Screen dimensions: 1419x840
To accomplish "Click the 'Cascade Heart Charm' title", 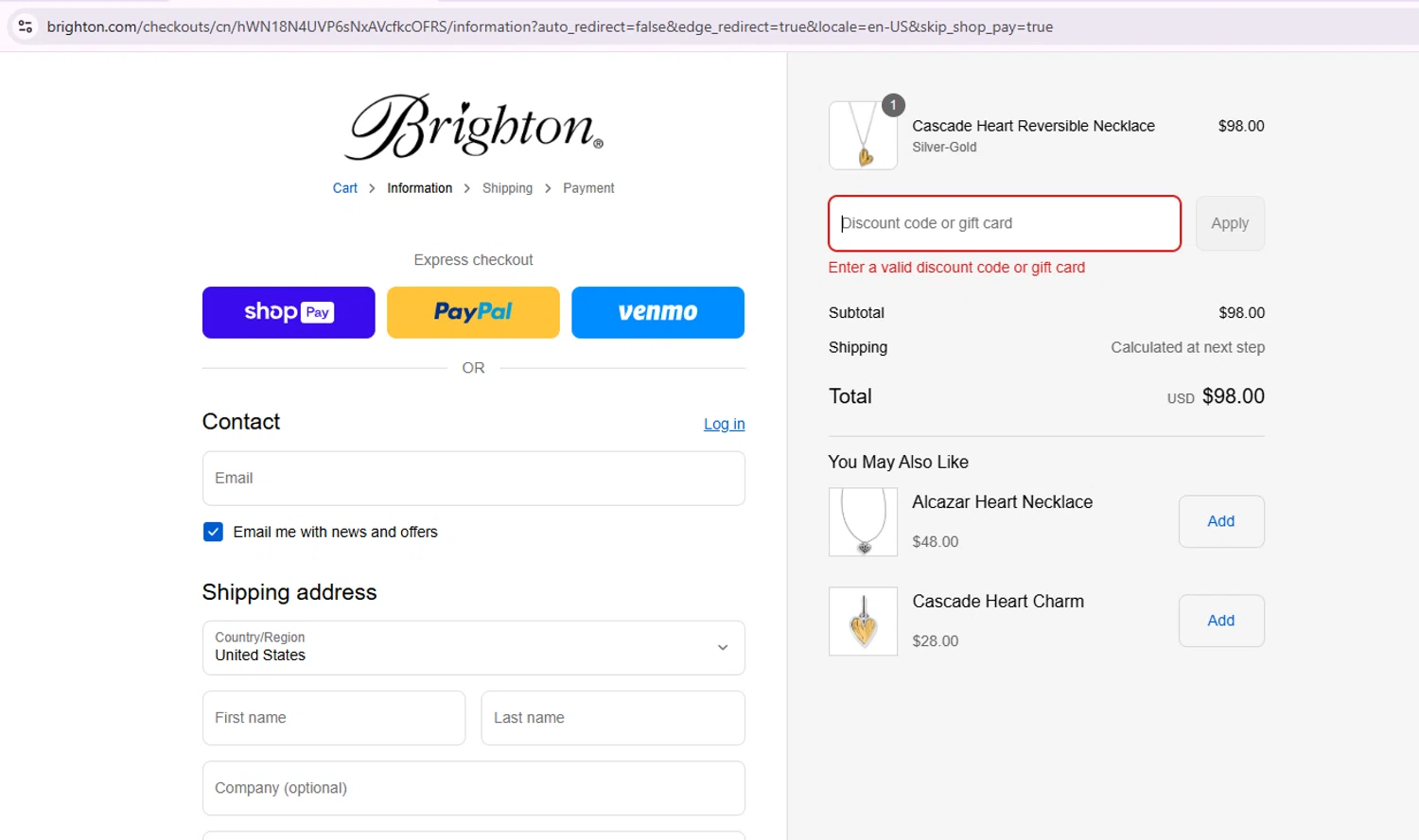I will [998, 602].
